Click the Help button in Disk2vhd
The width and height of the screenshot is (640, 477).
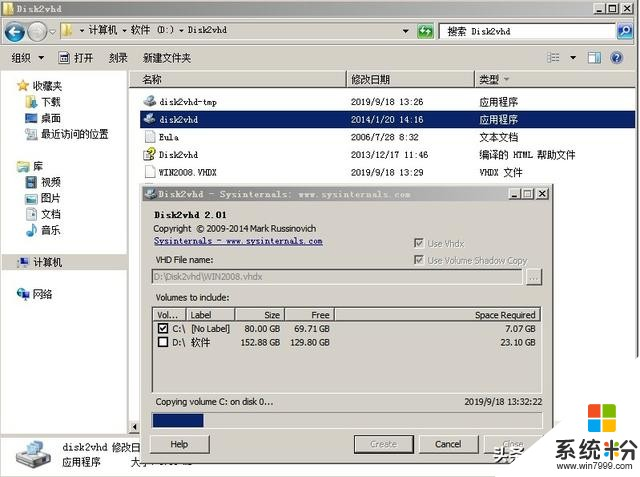180,444
